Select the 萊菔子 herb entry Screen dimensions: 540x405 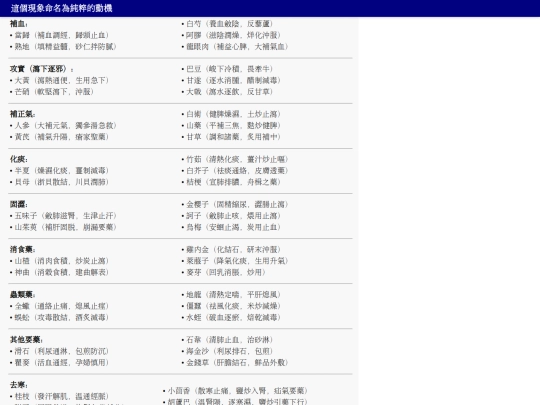[235, 261]
